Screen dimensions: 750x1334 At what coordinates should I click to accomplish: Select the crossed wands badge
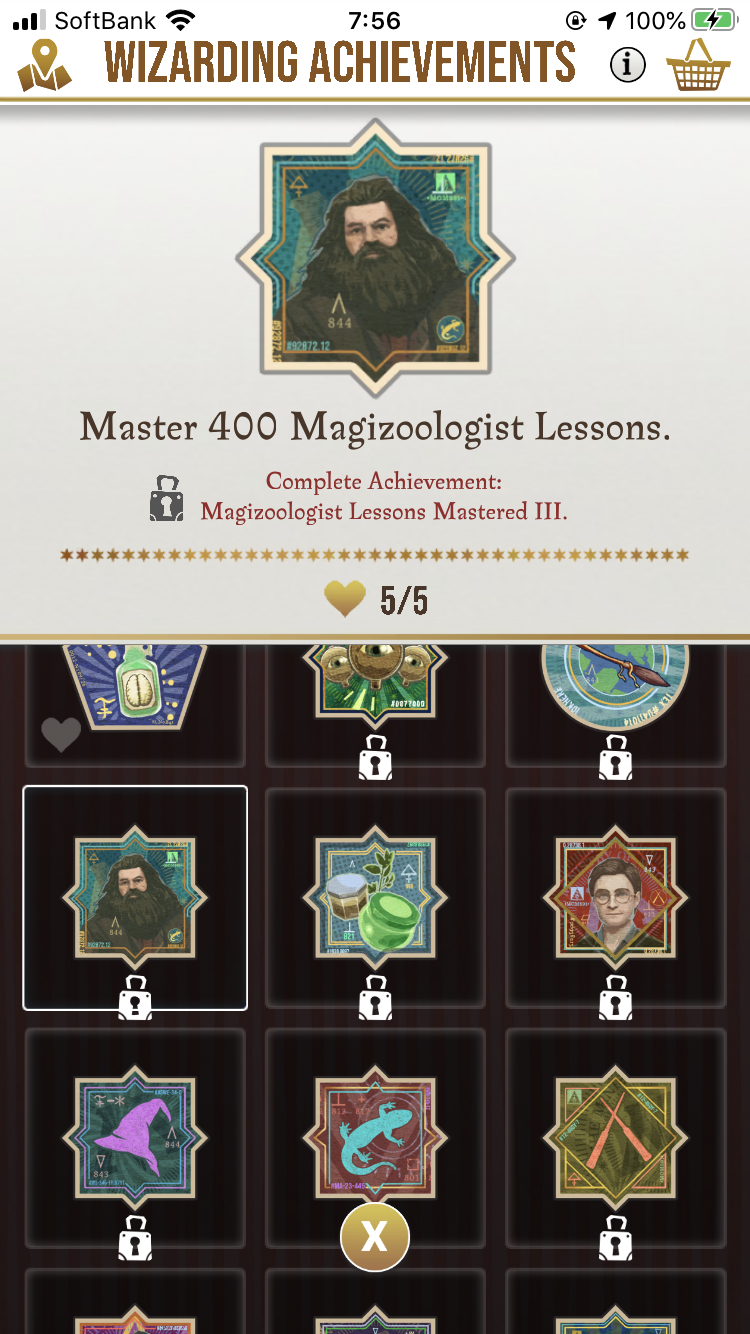(x=615, y=1137)
